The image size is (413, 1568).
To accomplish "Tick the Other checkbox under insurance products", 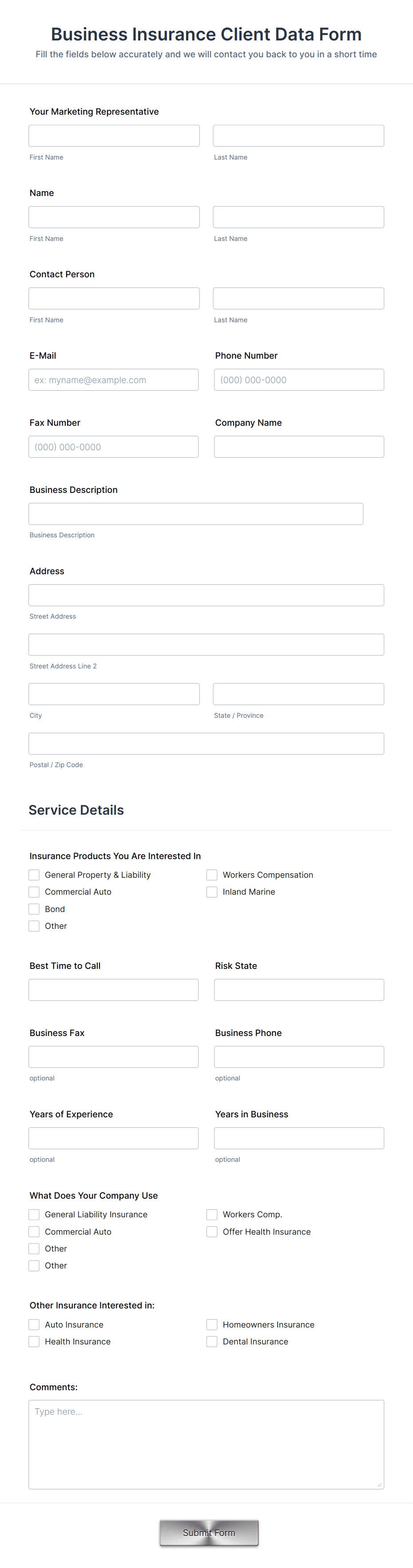I will point(34,926).
